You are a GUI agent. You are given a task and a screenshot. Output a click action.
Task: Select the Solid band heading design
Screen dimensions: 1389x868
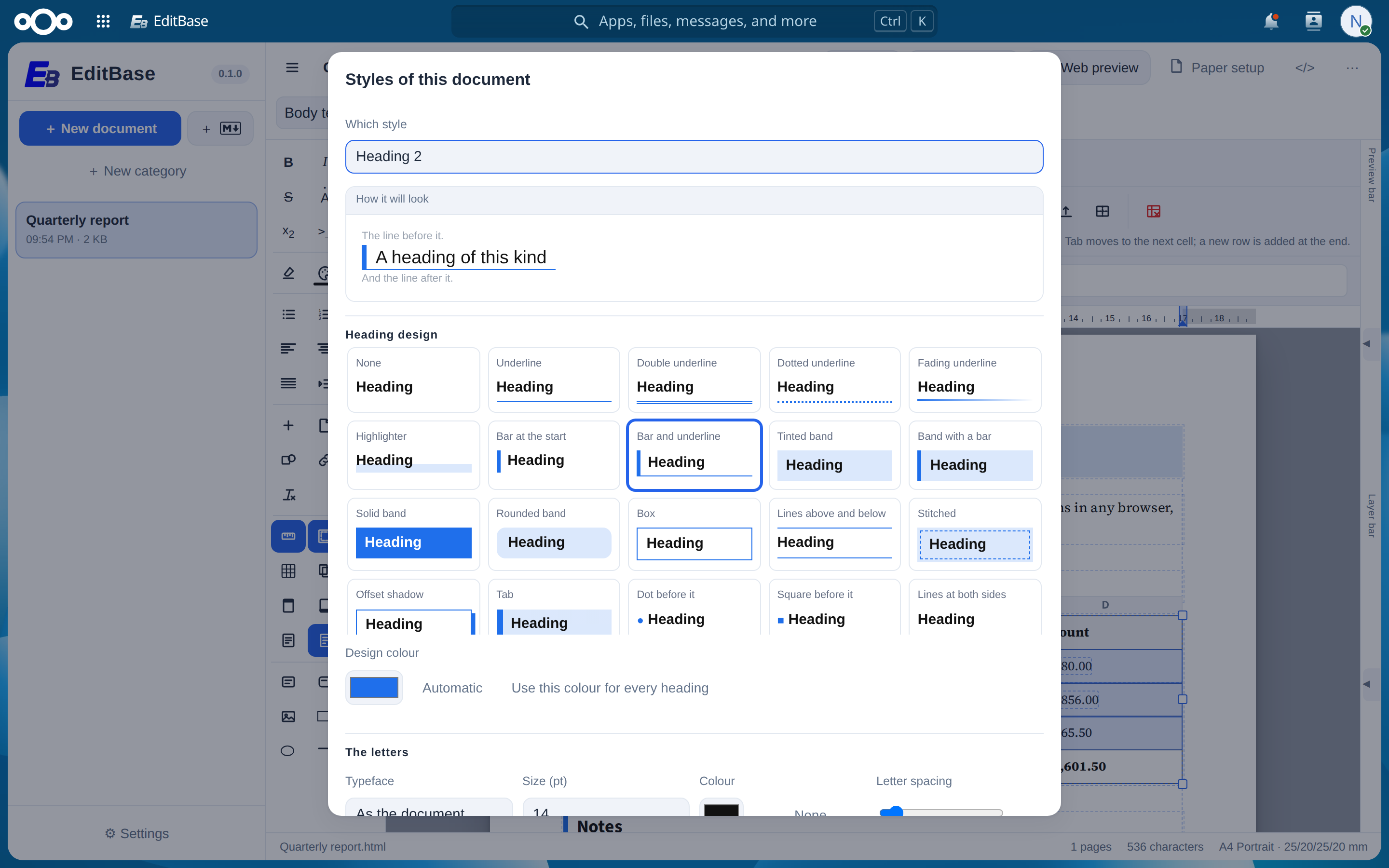pos(413,534)
